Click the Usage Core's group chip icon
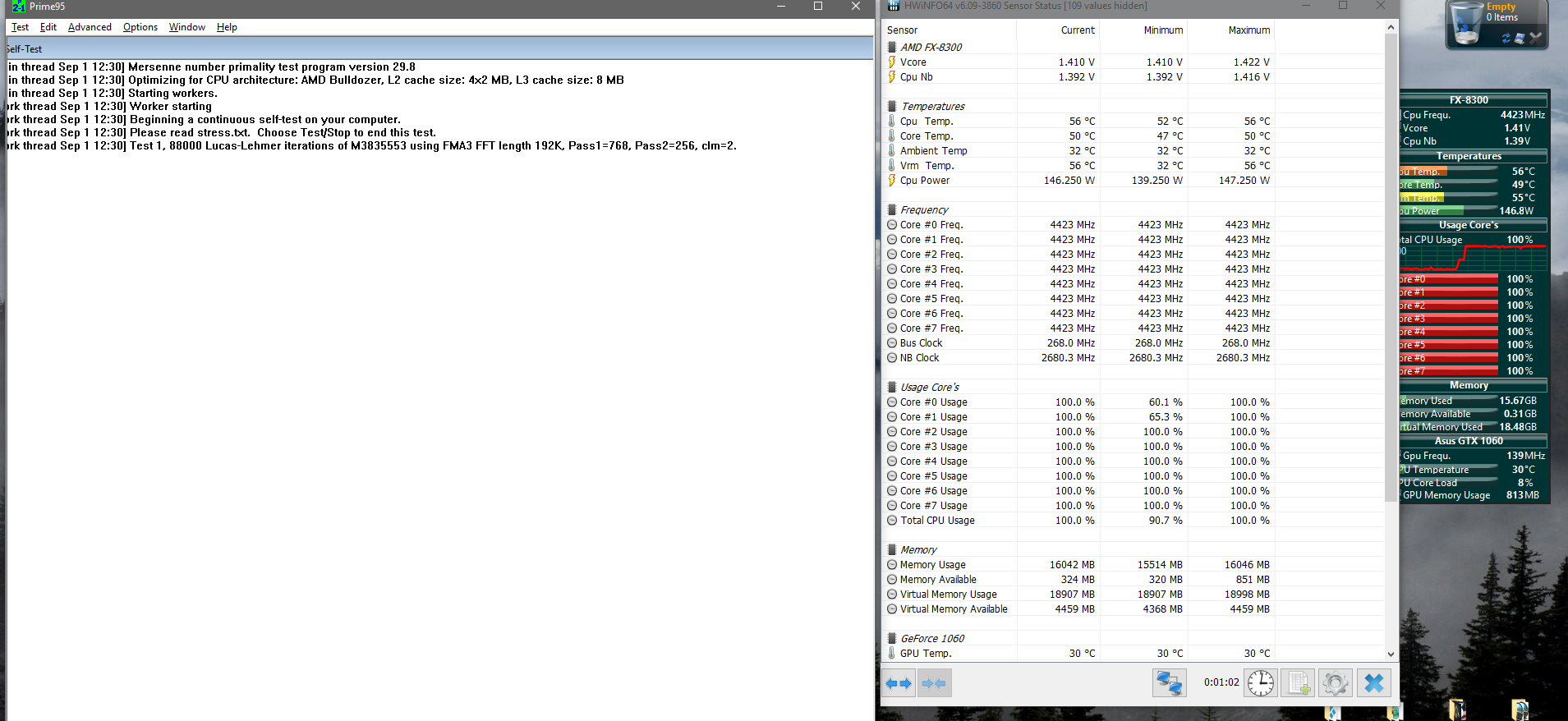Viewport: 1568px width, 721px height. (892, 387)
